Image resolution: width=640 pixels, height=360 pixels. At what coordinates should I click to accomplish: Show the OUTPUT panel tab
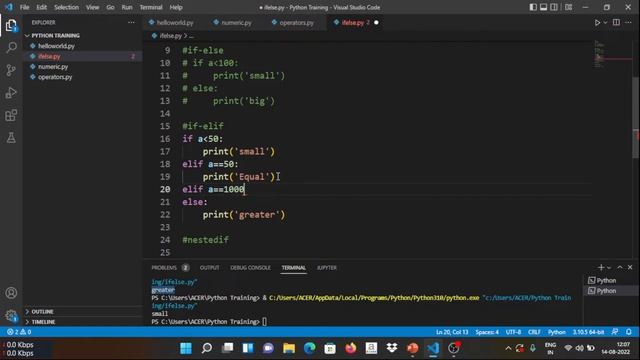pos(209,268)
